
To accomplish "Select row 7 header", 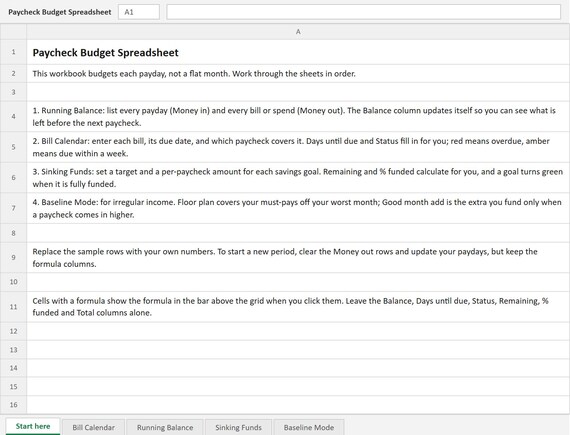I will point(13,208).
